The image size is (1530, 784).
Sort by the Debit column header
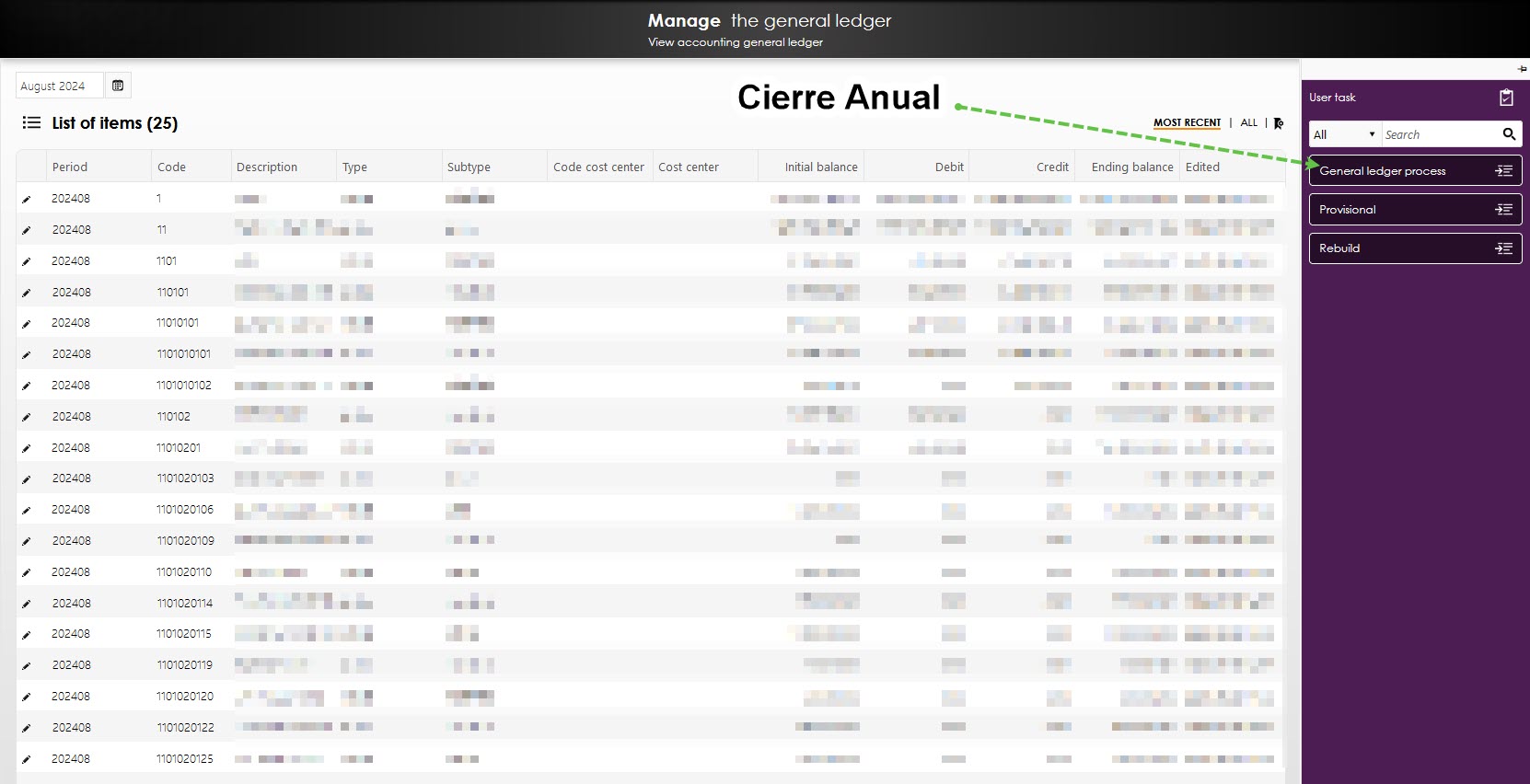click(949, 167)
